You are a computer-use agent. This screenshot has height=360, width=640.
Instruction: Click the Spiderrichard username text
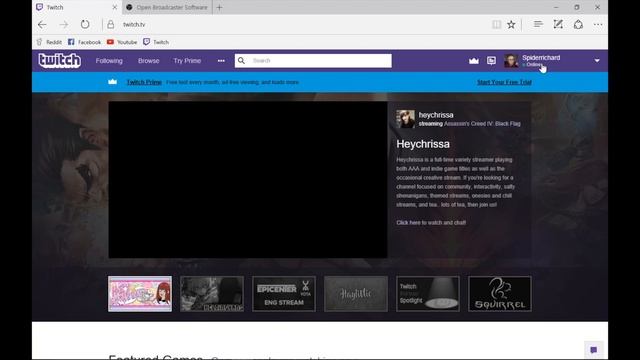[541, 58]
